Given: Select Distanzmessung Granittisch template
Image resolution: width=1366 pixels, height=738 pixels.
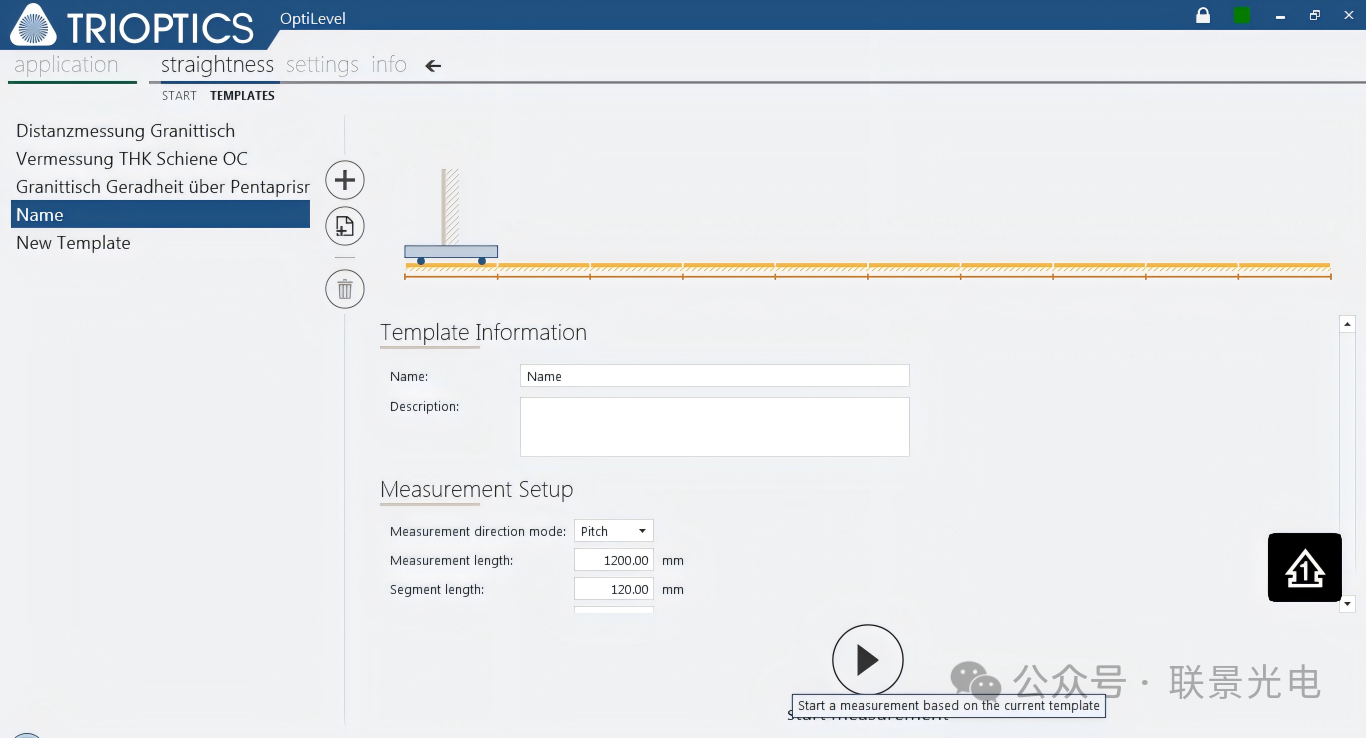Looking at the screenshot, I should coord(126,131).
